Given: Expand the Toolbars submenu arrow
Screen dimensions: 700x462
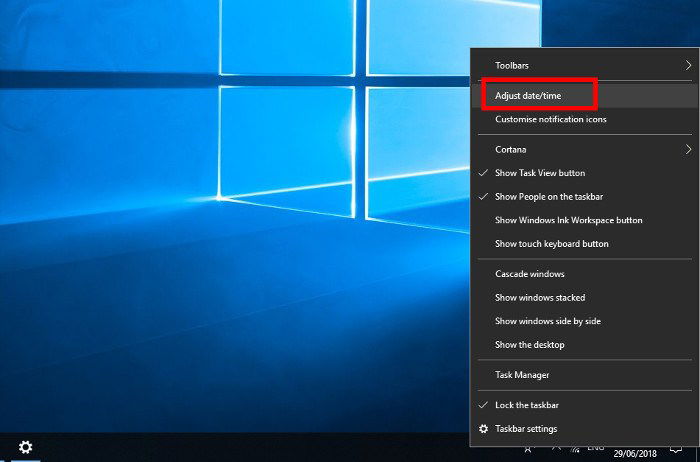Looking at the screenshot, I should [x=688, y=66].
